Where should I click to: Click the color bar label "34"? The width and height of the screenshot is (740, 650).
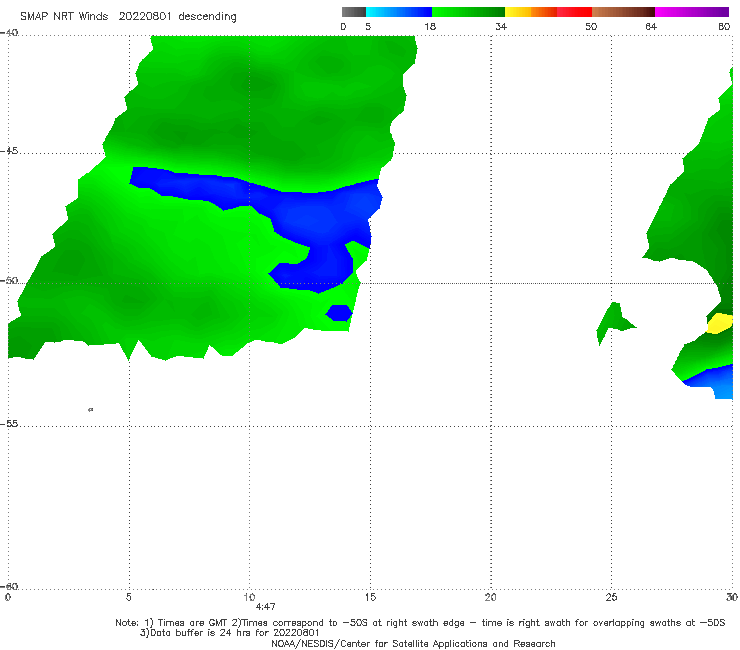point(501,27)
